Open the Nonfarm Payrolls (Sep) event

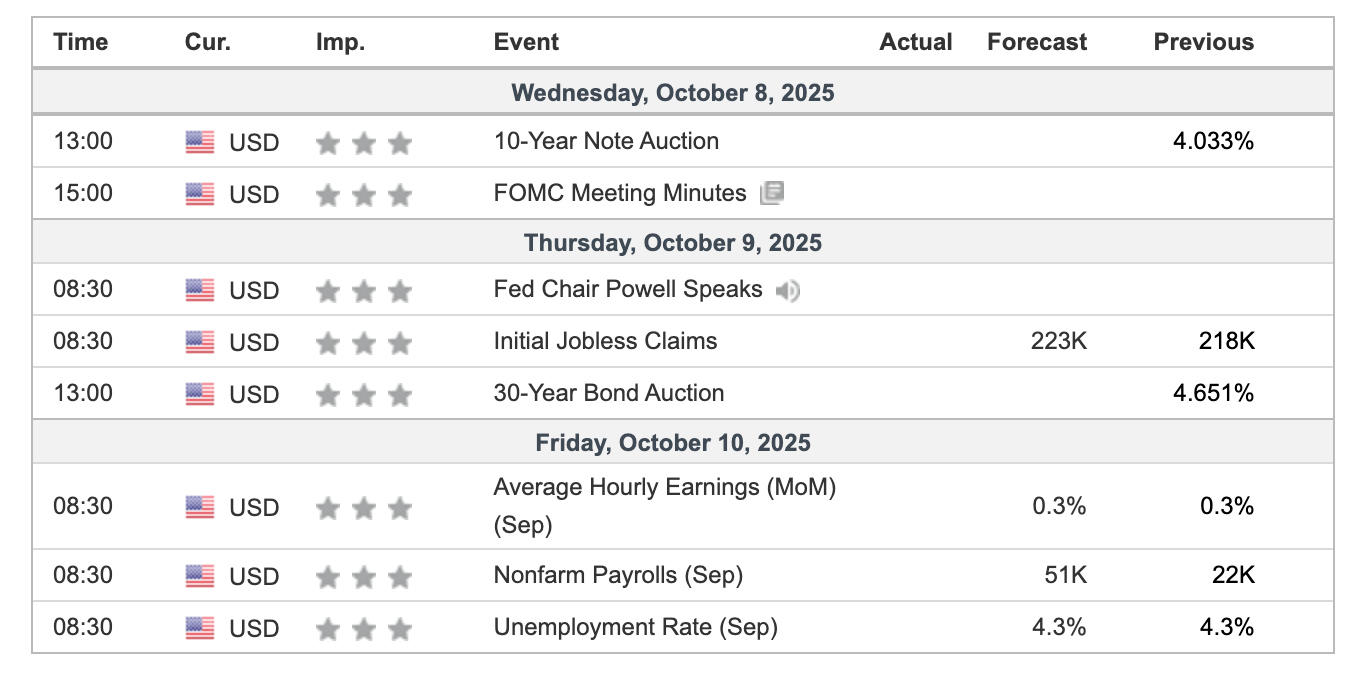pyautogui.click(x=618, y=575)
